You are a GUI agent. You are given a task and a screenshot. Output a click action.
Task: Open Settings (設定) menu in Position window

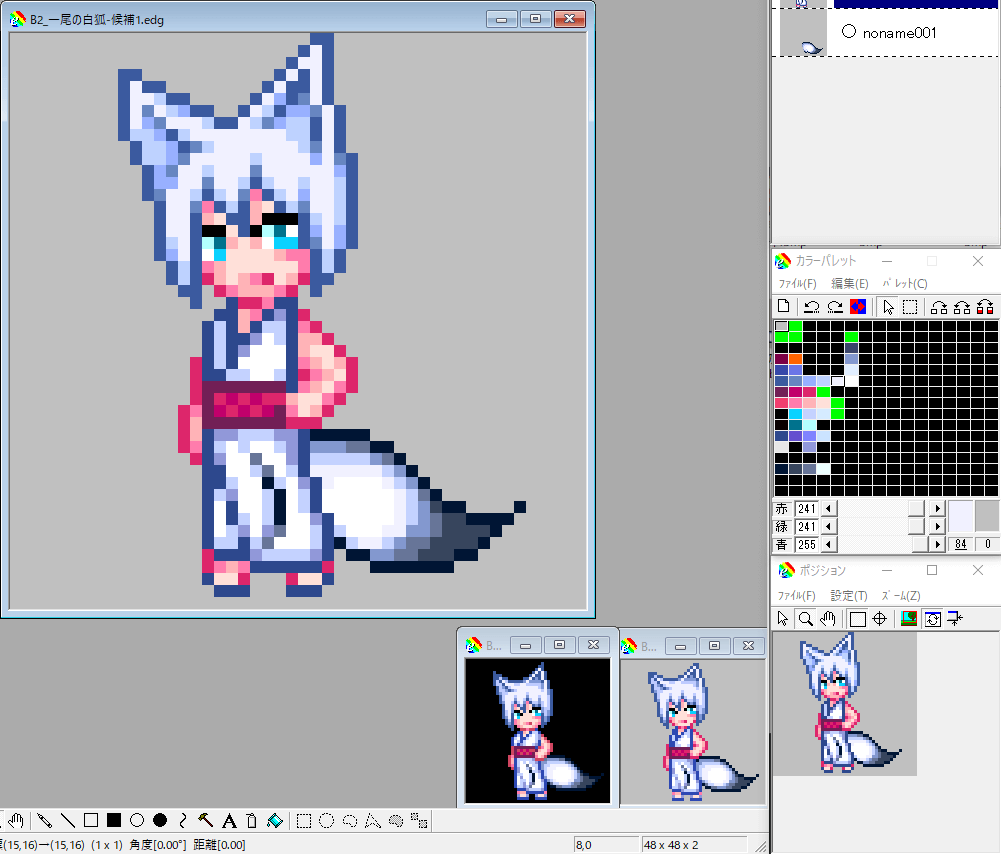848,596
